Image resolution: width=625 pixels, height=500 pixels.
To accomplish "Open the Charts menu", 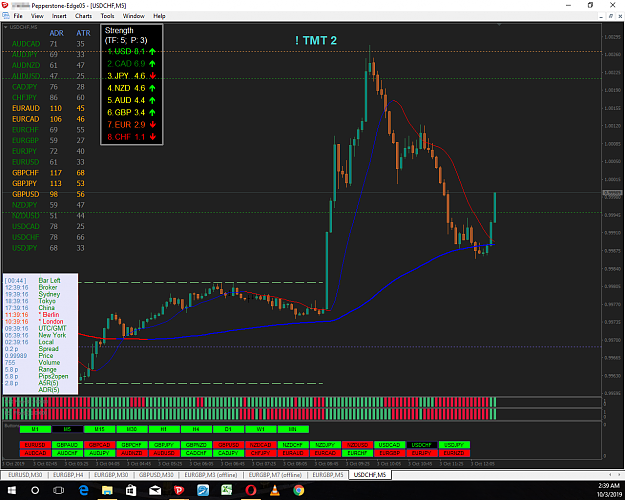I will pos(83,16).
